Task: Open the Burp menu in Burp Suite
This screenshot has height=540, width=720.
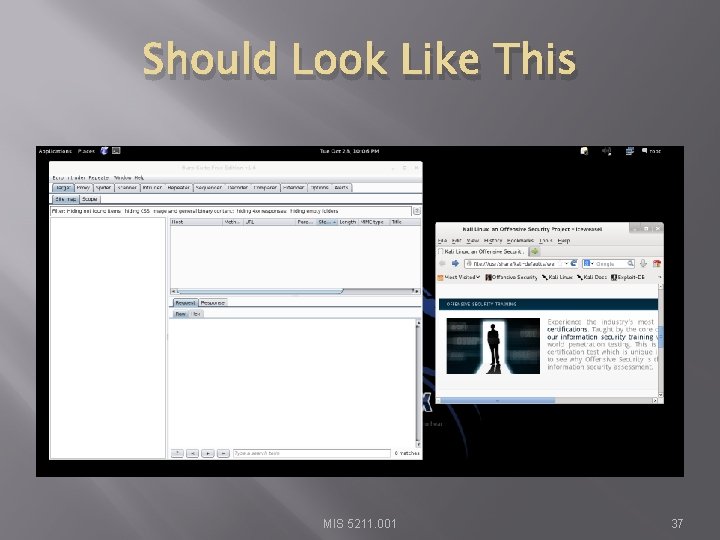Action: point(57,178)
